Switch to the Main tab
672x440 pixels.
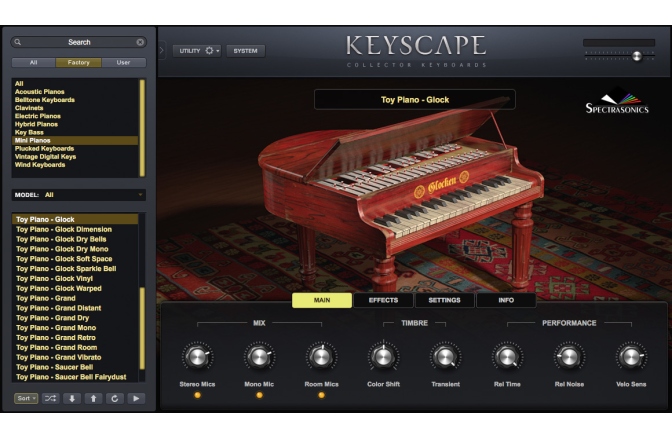point(322,300)
